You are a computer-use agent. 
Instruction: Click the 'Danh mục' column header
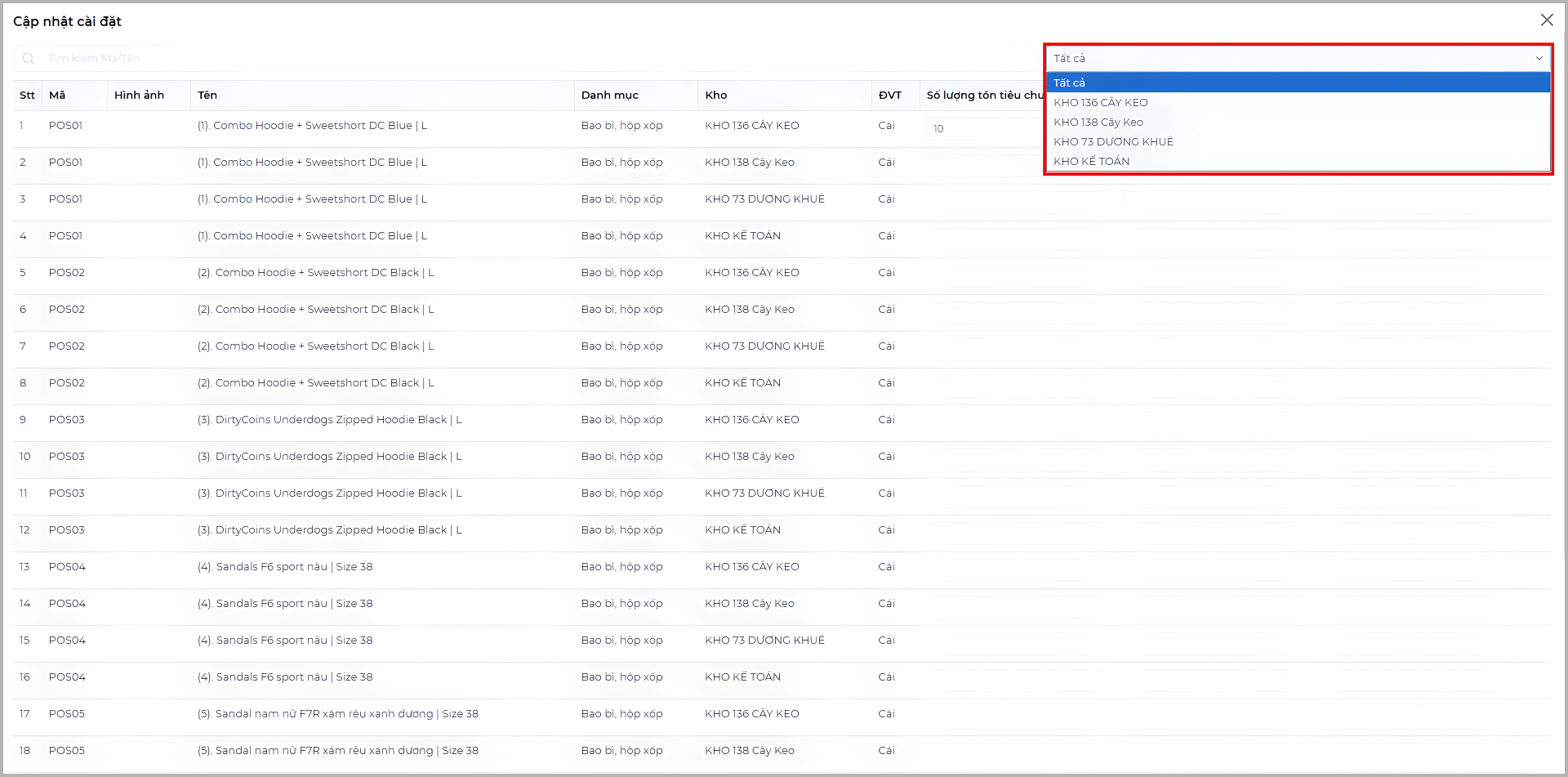tap(609, 96)
